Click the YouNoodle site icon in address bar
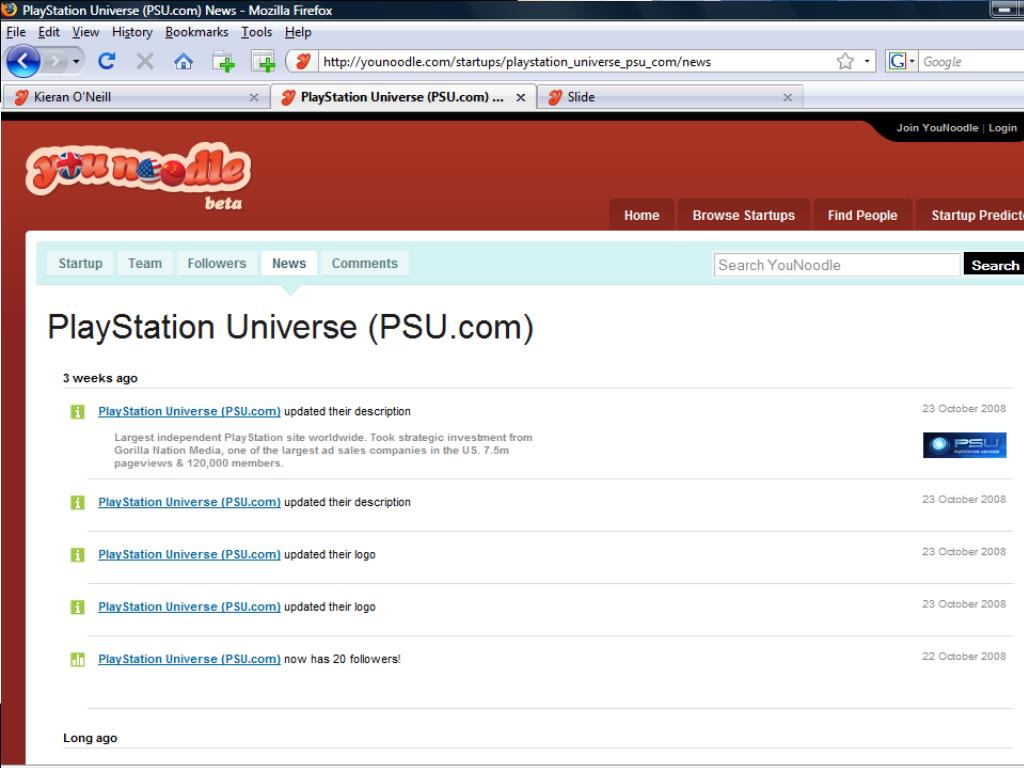 (x=302, y=61)
